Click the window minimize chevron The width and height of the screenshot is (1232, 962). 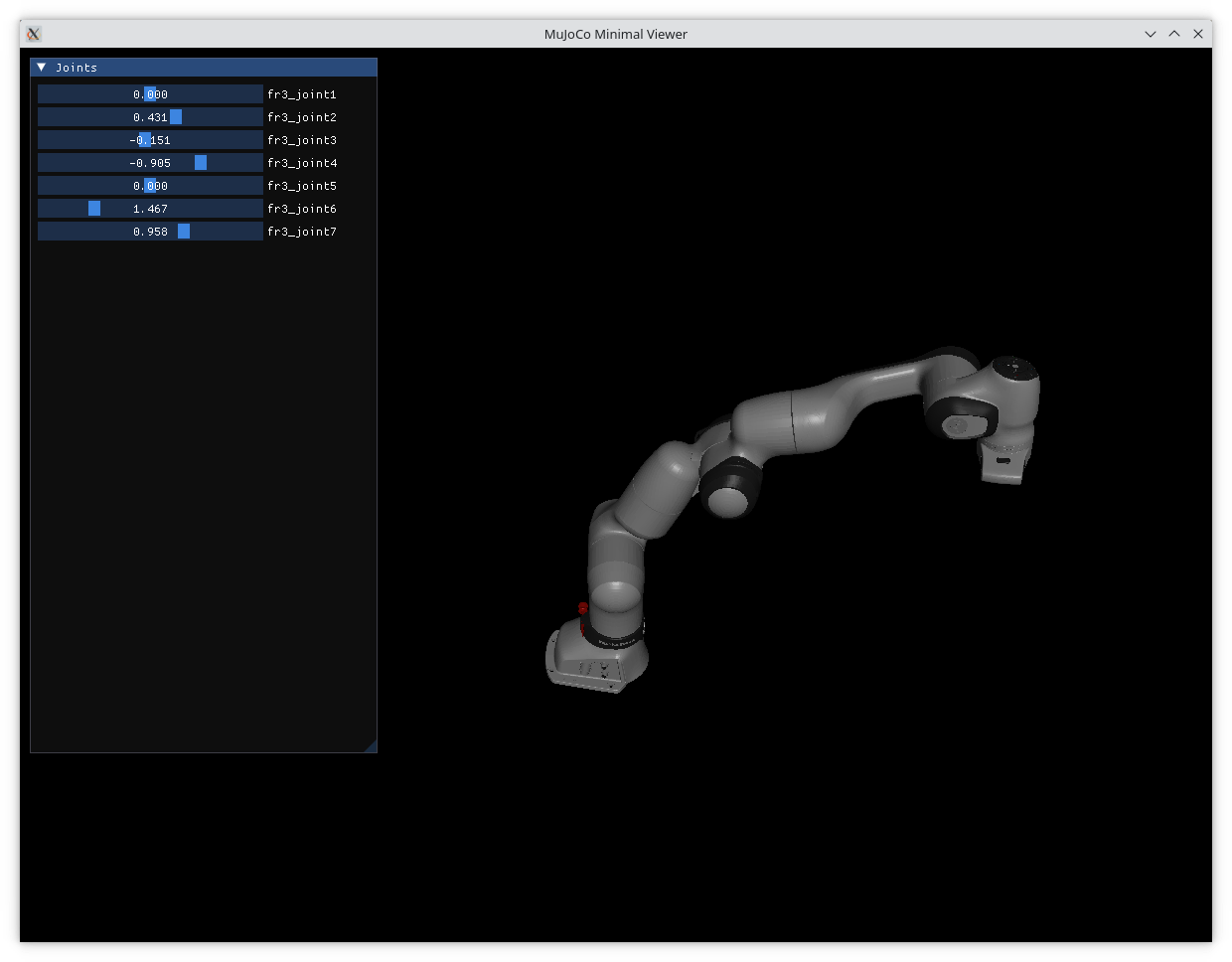pos(1150,33)
